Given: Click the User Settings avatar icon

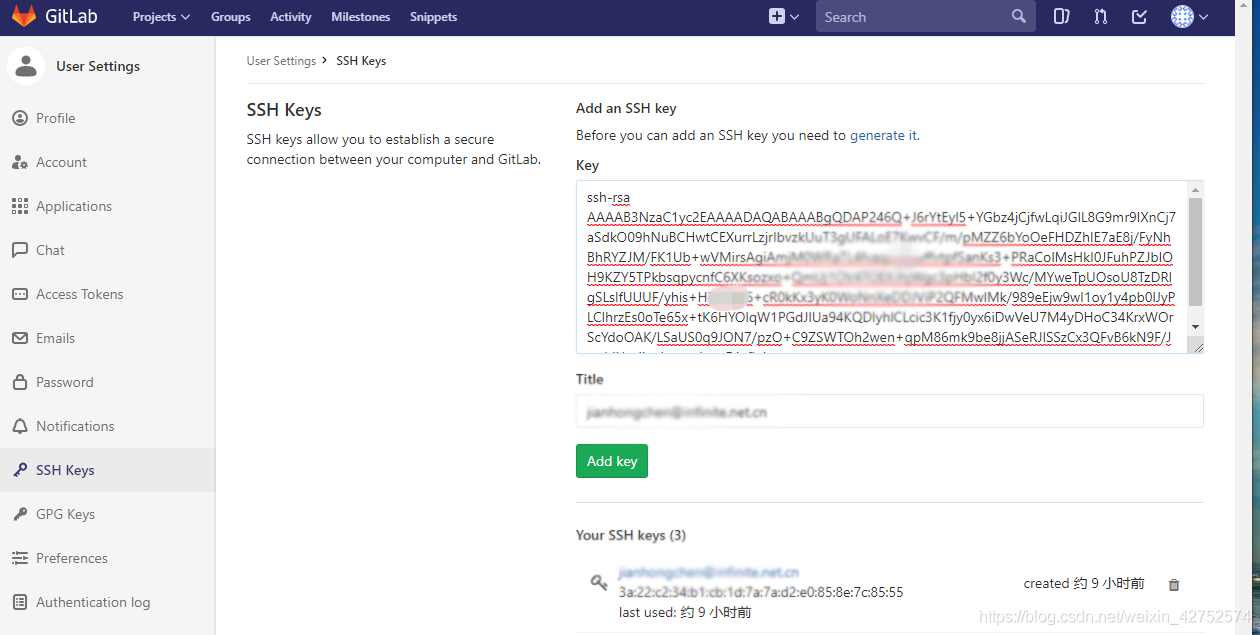Looking at the screenshot, I should pyautogui.click(x=26, y=66).
